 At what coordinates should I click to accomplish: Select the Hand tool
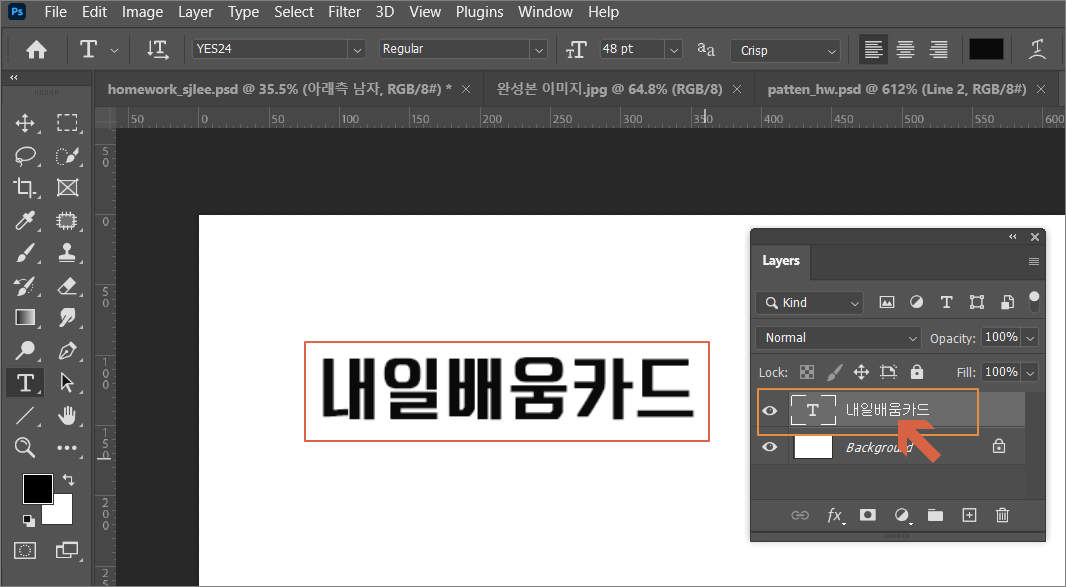(67, 415)
